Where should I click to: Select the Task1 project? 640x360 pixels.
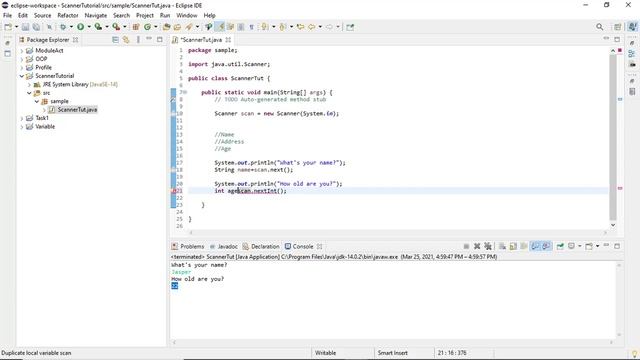(42, 118)
